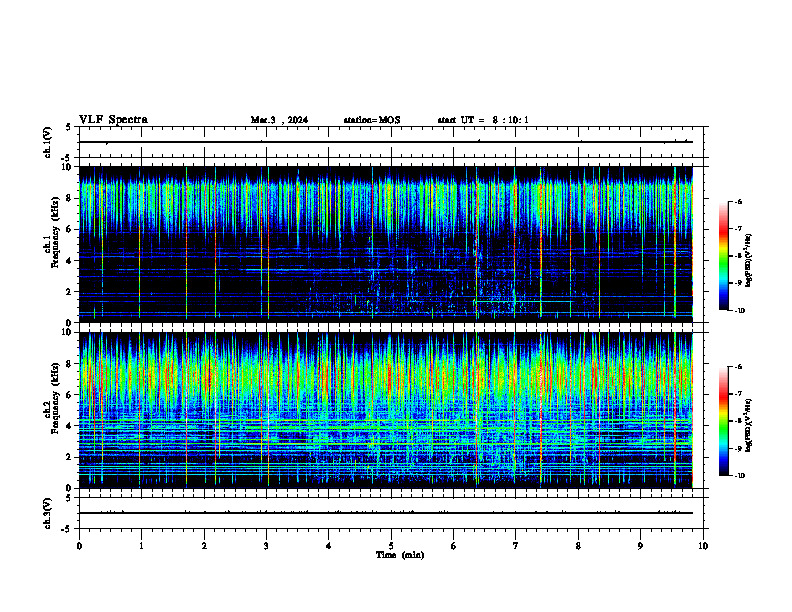Click time axis tick label '0'

[79, 546]
